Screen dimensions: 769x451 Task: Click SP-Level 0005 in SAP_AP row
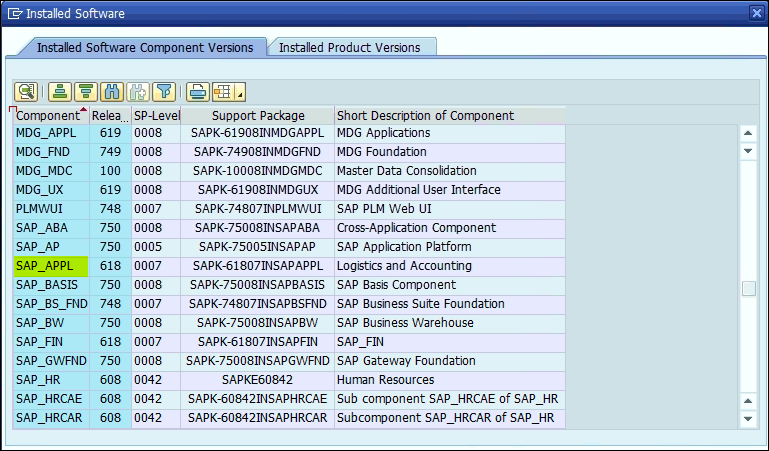point(156,247)
